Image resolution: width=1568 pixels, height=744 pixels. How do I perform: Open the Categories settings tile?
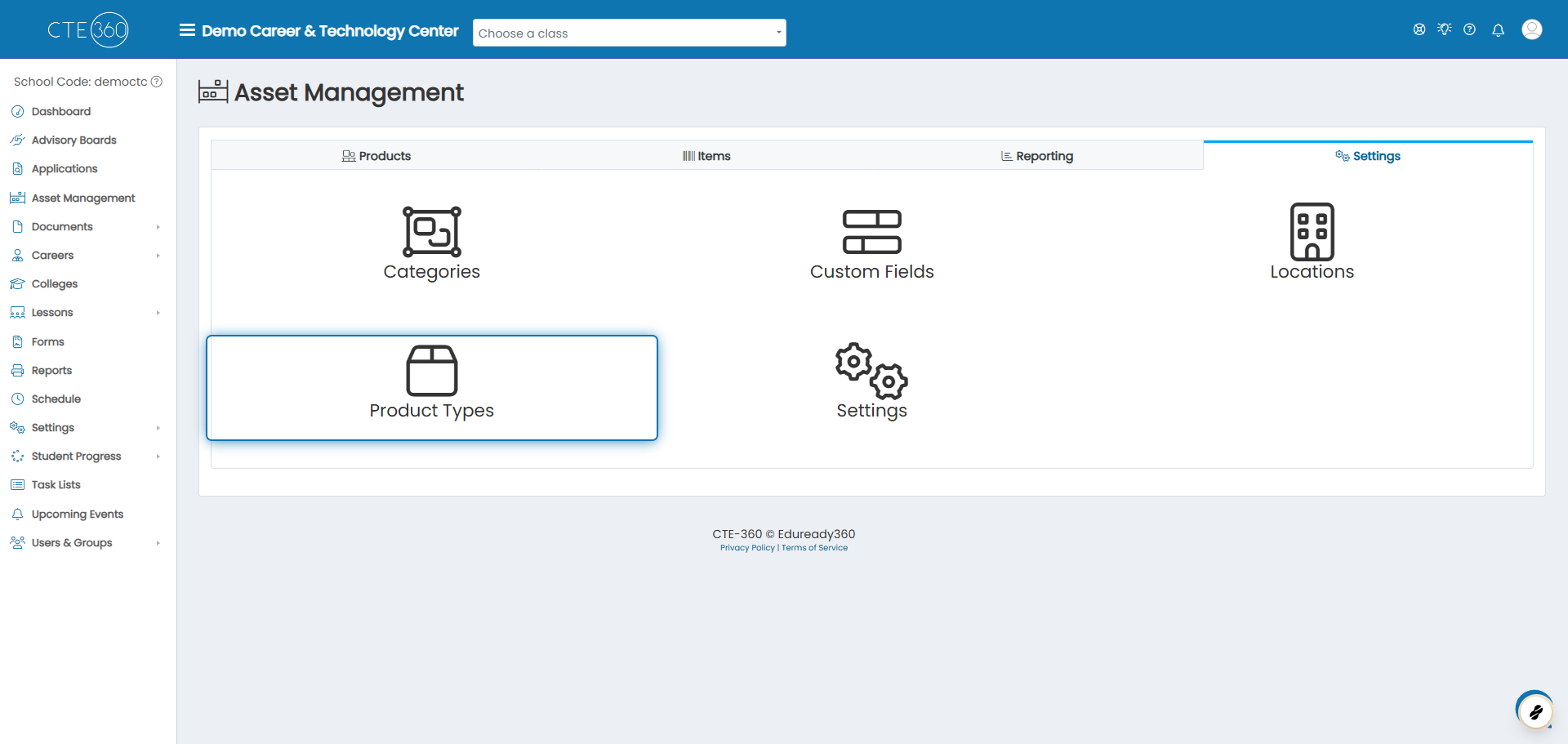pyautogui.click(x=432, y=243)
